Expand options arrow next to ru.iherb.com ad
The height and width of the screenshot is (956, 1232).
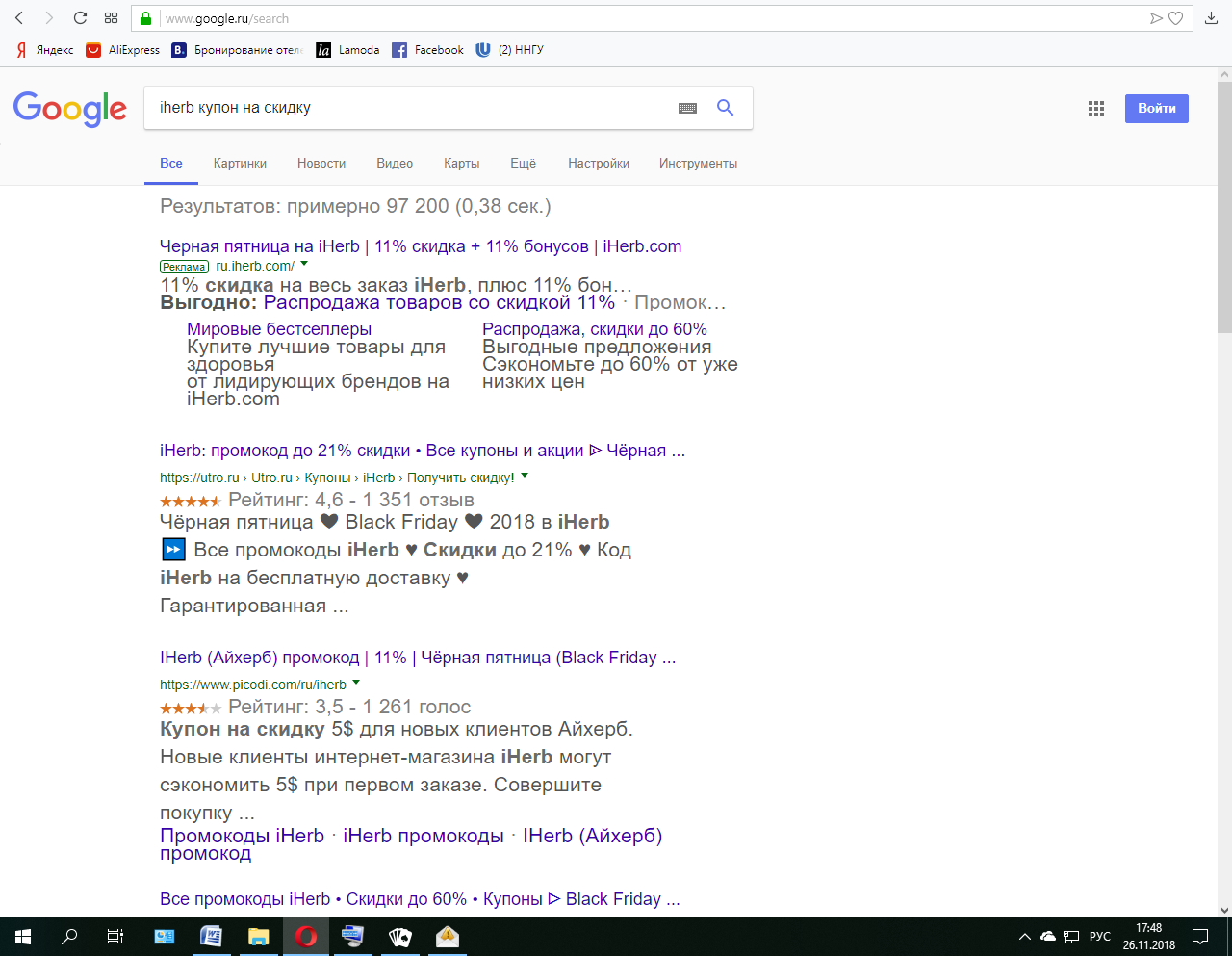click(x=304, y=264)
